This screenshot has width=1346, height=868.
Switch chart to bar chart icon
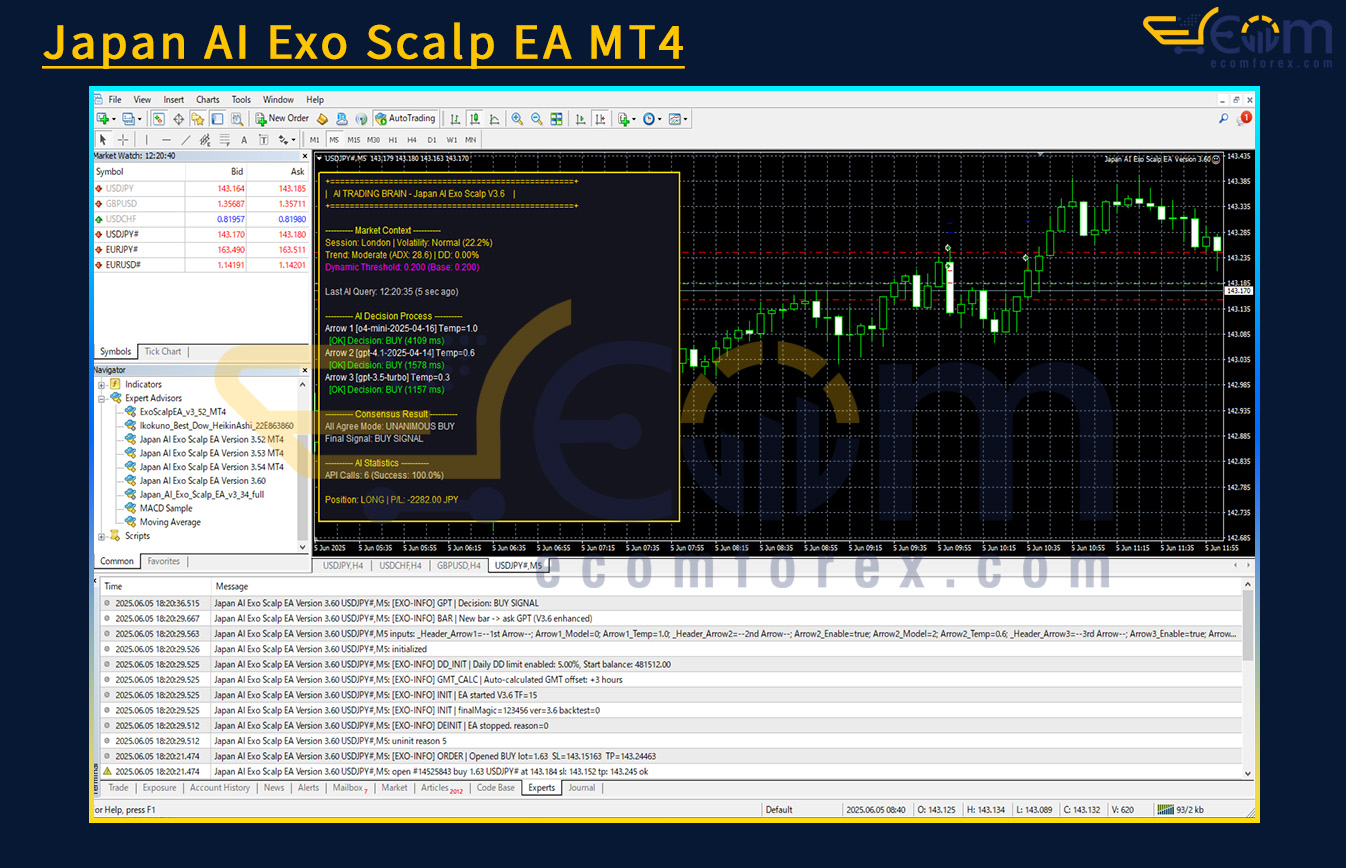[455, 118]
